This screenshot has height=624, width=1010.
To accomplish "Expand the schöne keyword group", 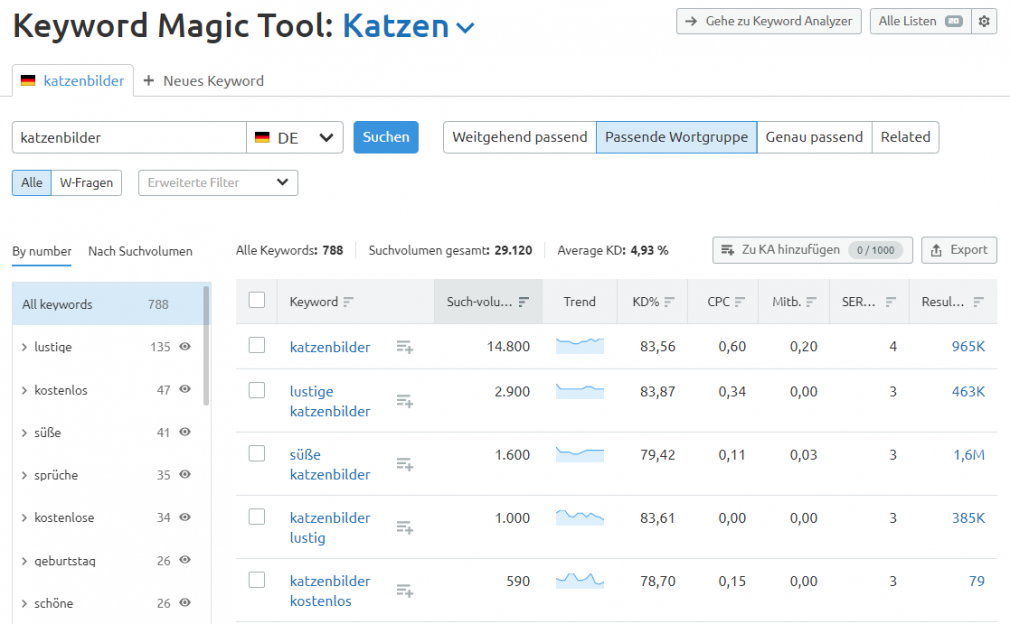I will [24, 603].
